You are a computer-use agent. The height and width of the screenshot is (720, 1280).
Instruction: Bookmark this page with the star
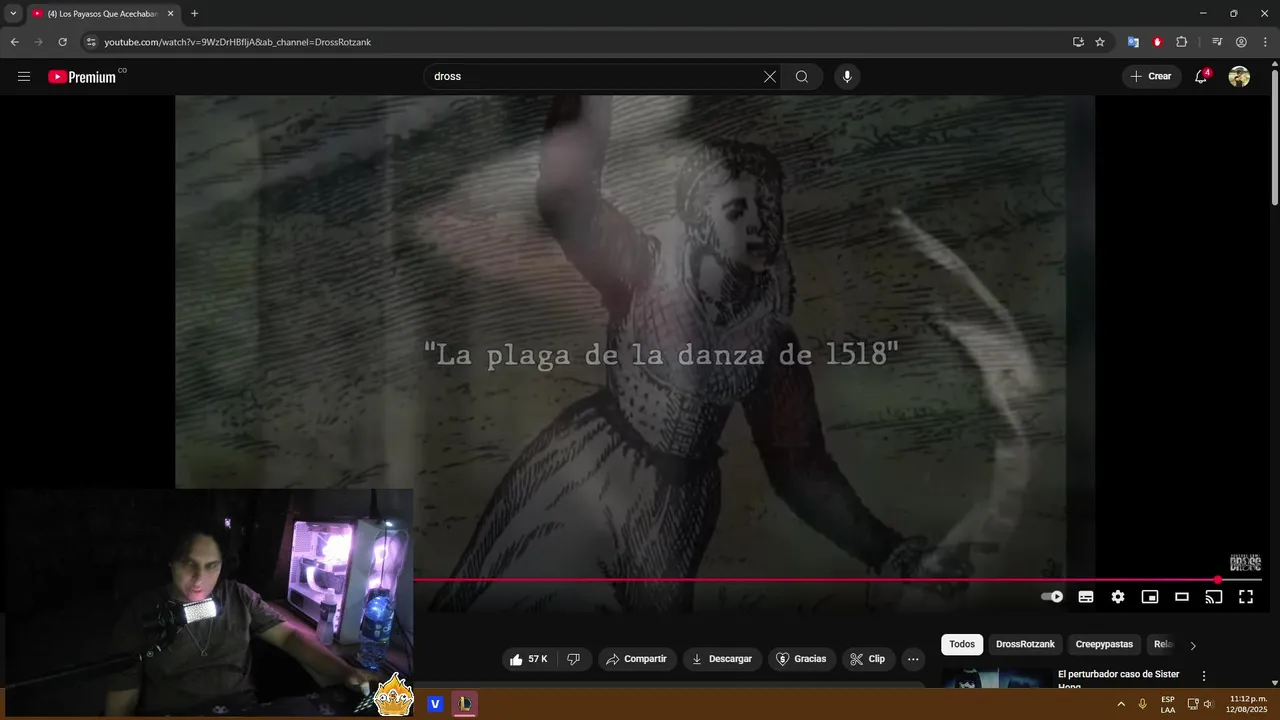click(x=1100, y=42)
